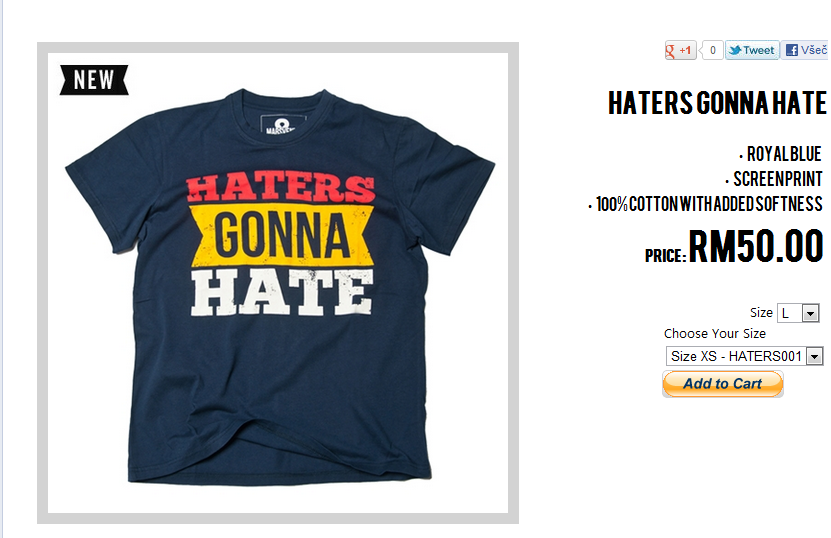
Task: Add the shirt to cart
Action: 722,384
